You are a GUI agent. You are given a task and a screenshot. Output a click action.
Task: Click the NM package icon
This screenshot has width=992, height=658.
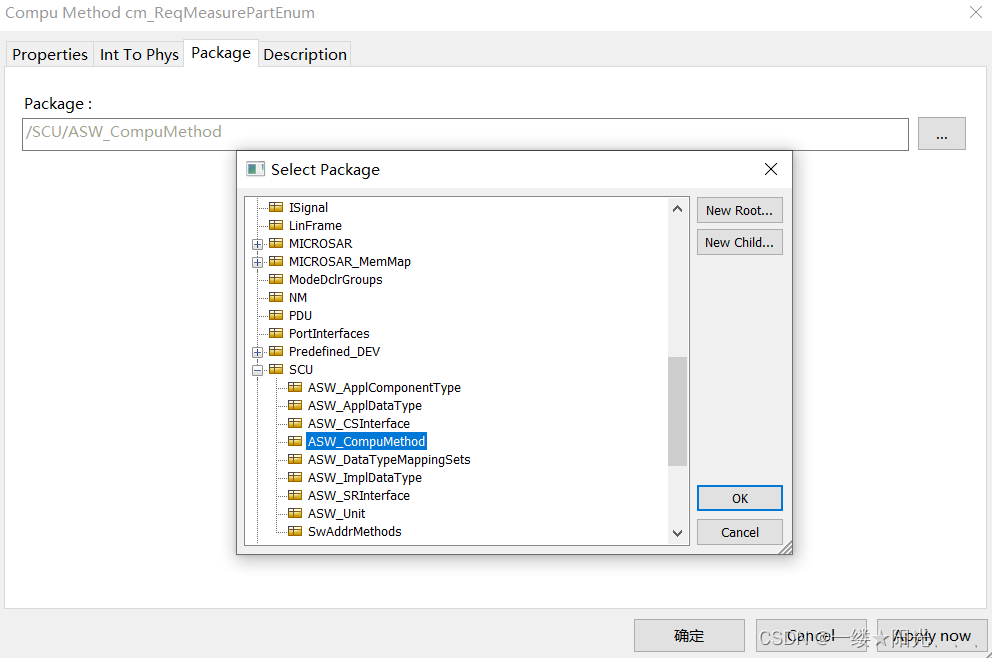(x=276, y=297)
